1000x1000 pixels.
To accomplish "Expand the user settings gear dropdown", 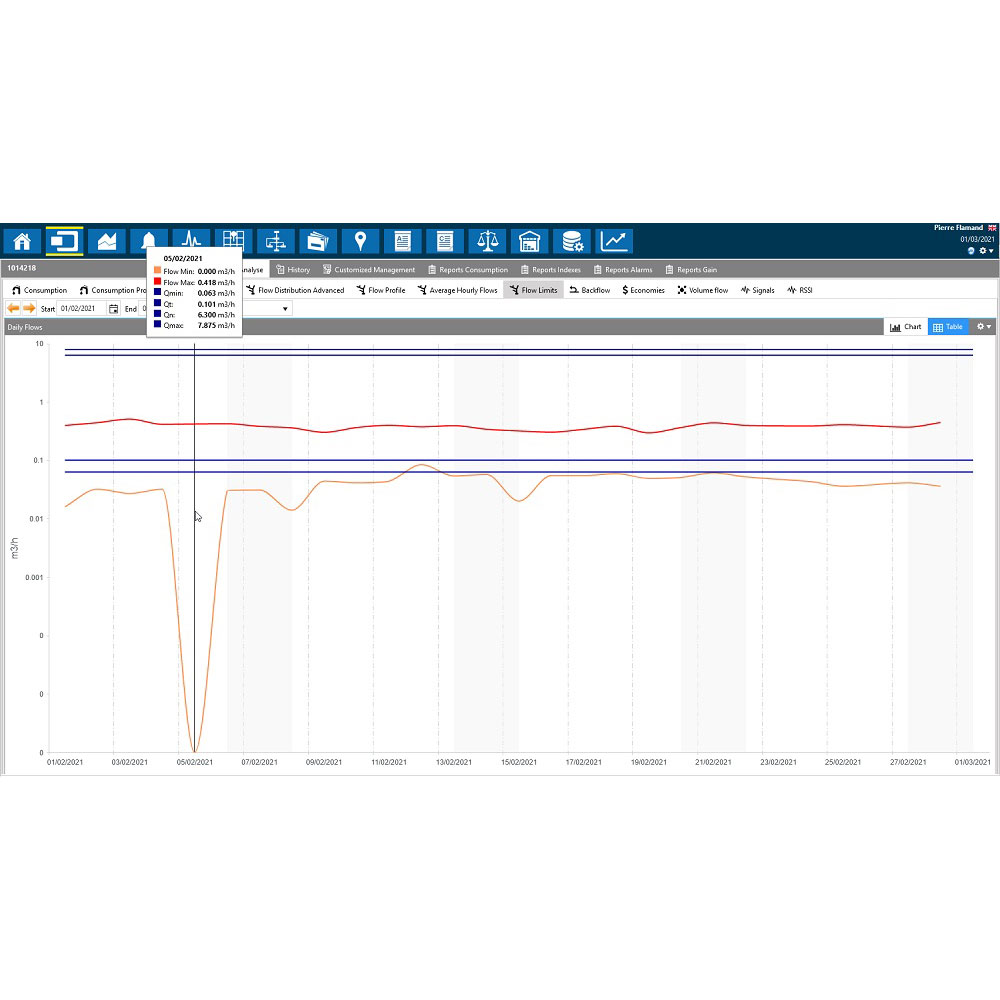I will [985, 251].
